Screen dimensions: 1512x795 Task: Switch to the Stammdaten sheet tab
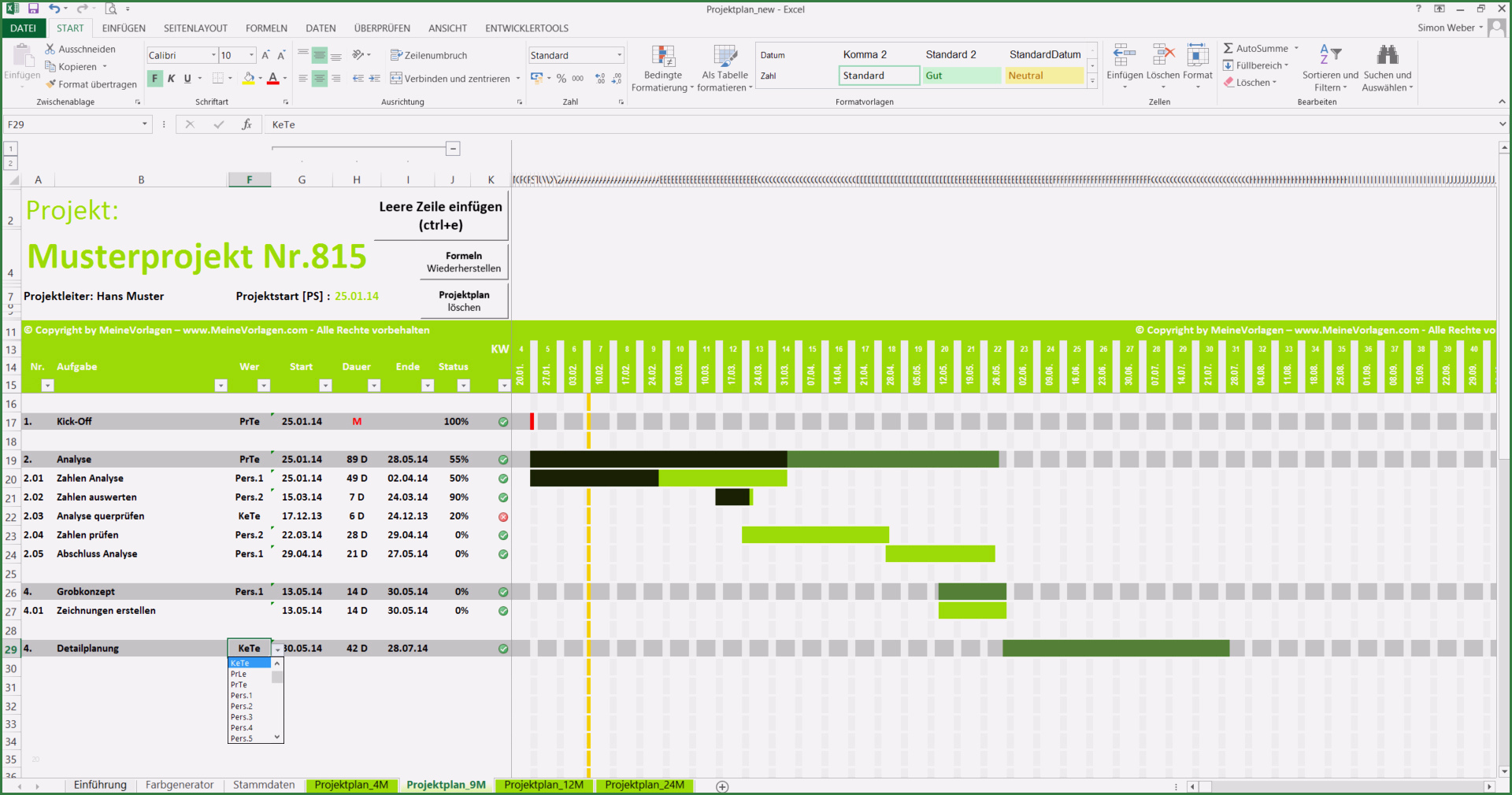(264, 785)
